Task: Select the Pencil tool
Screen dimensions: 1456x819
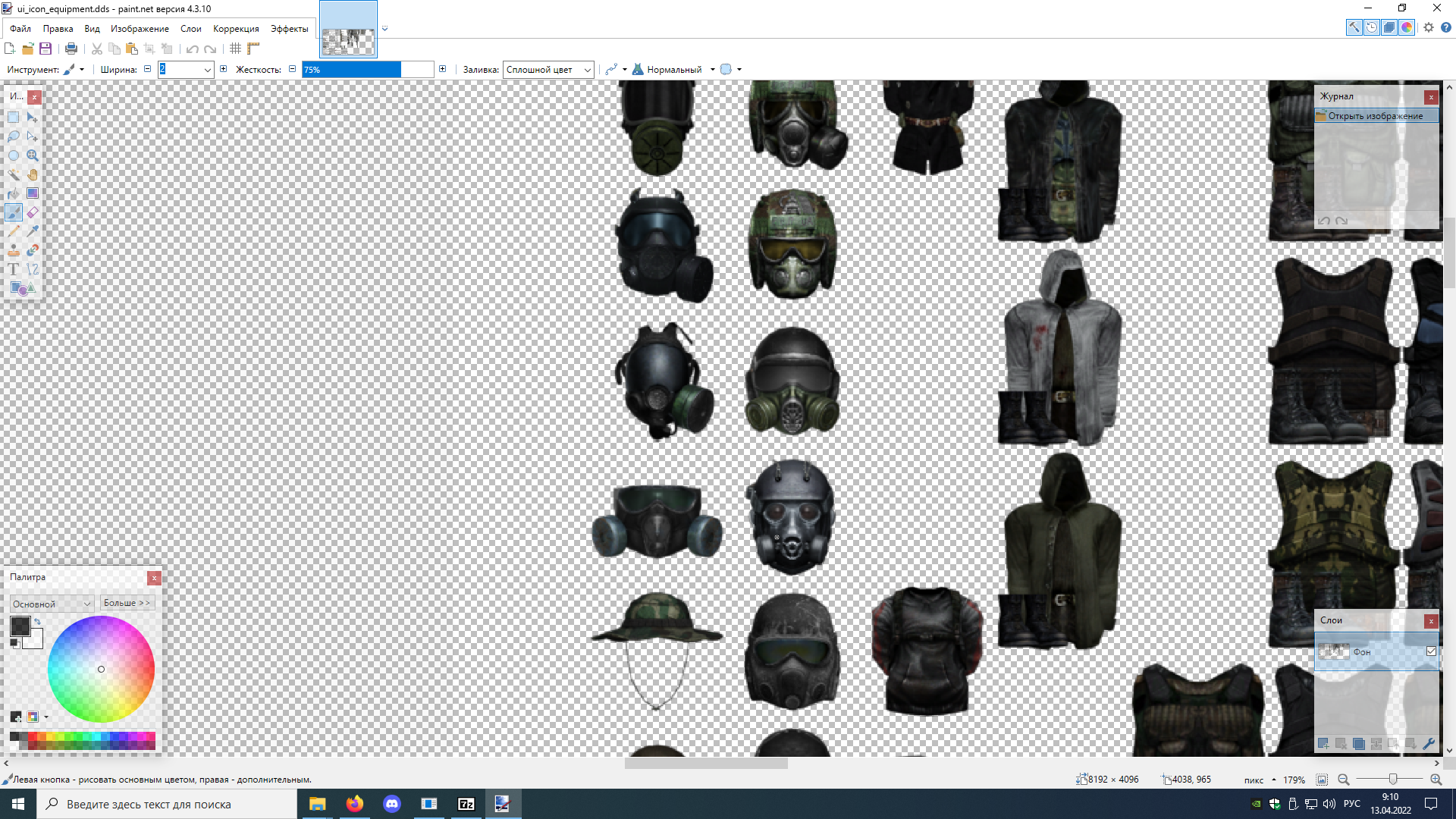Action: pos(14,231)
